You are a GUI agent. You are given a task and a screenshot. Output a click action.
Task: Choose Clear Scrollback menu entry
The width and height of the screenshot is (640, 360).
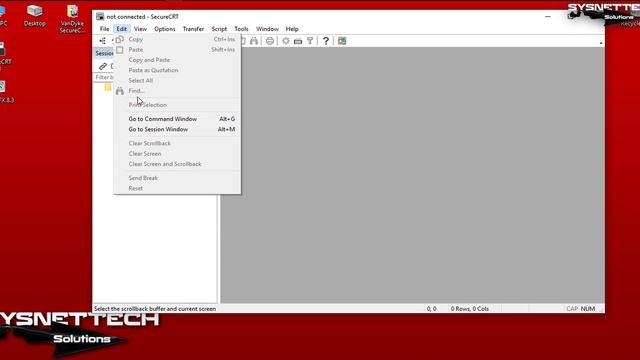[x=177, y=143]
